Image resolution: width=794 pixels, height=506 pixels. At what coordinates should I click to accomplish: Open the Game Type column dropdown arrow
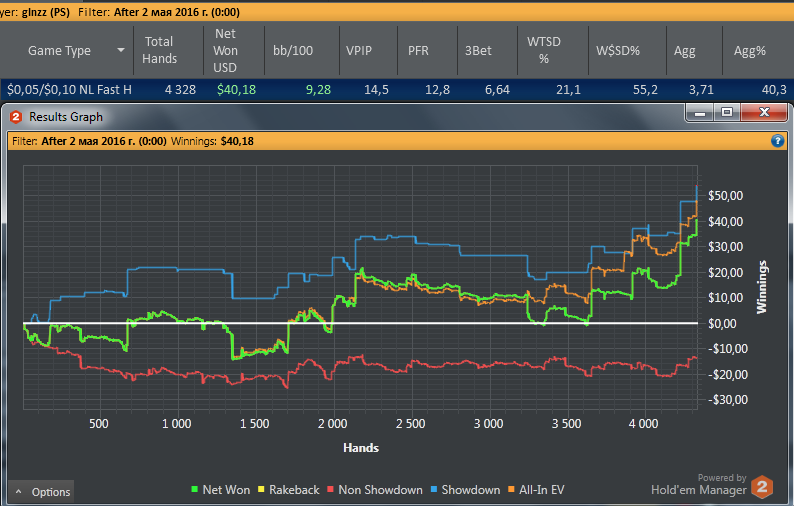click(121, 50)
